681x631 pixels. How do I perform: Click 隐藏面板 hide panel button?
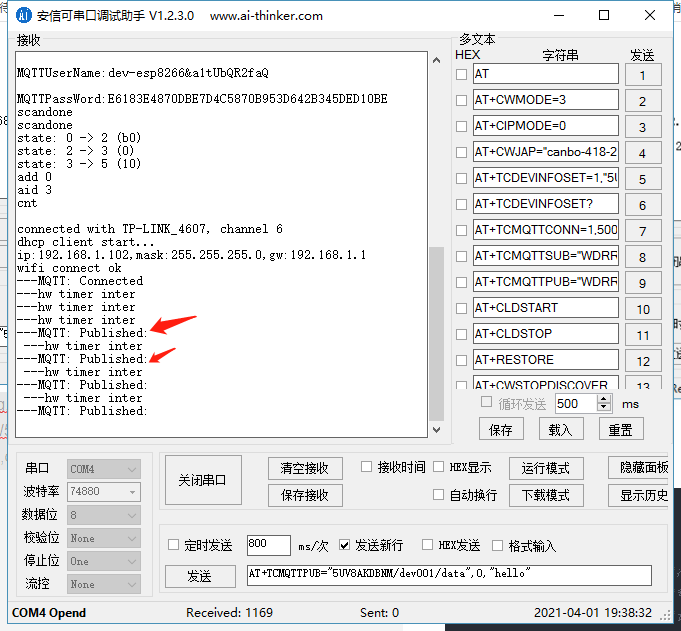click(639, 468)
